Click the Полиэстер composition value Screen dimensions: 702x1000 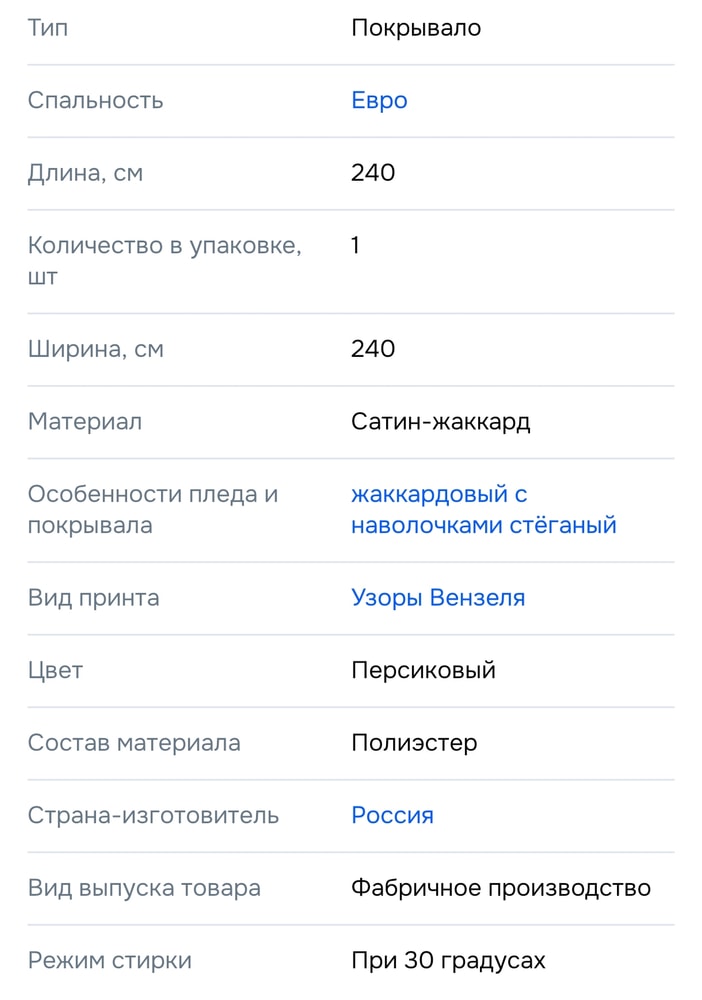414,743
